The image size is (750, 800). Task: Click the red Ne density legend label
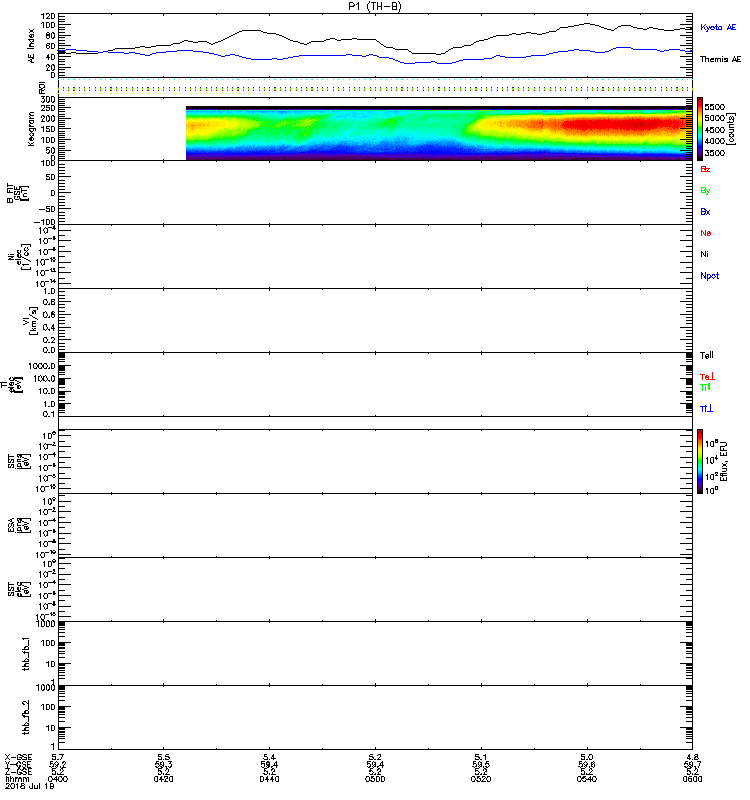pos(705,233)
